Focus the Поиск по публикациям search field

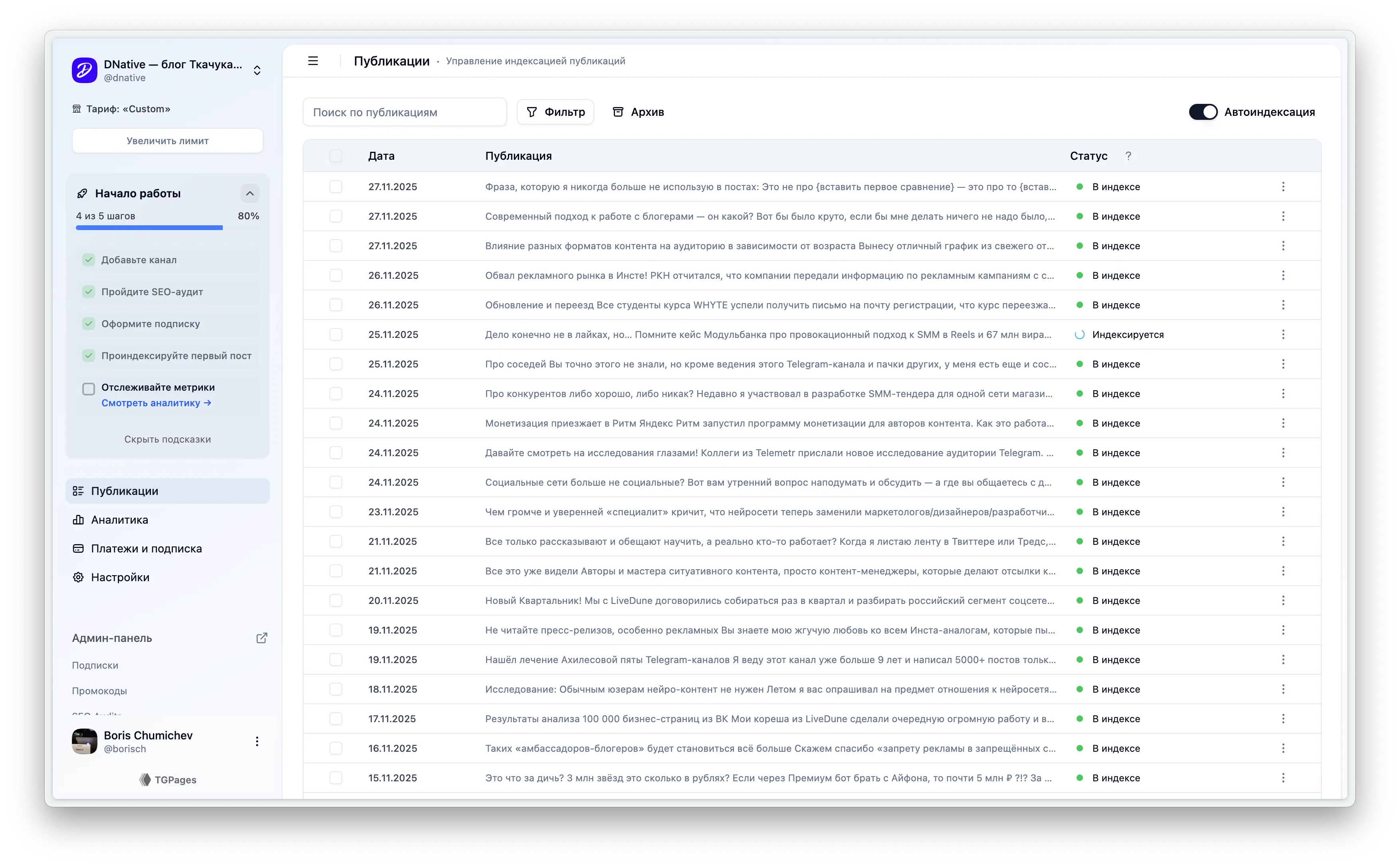pyautogui.click(x=404, y=112)
